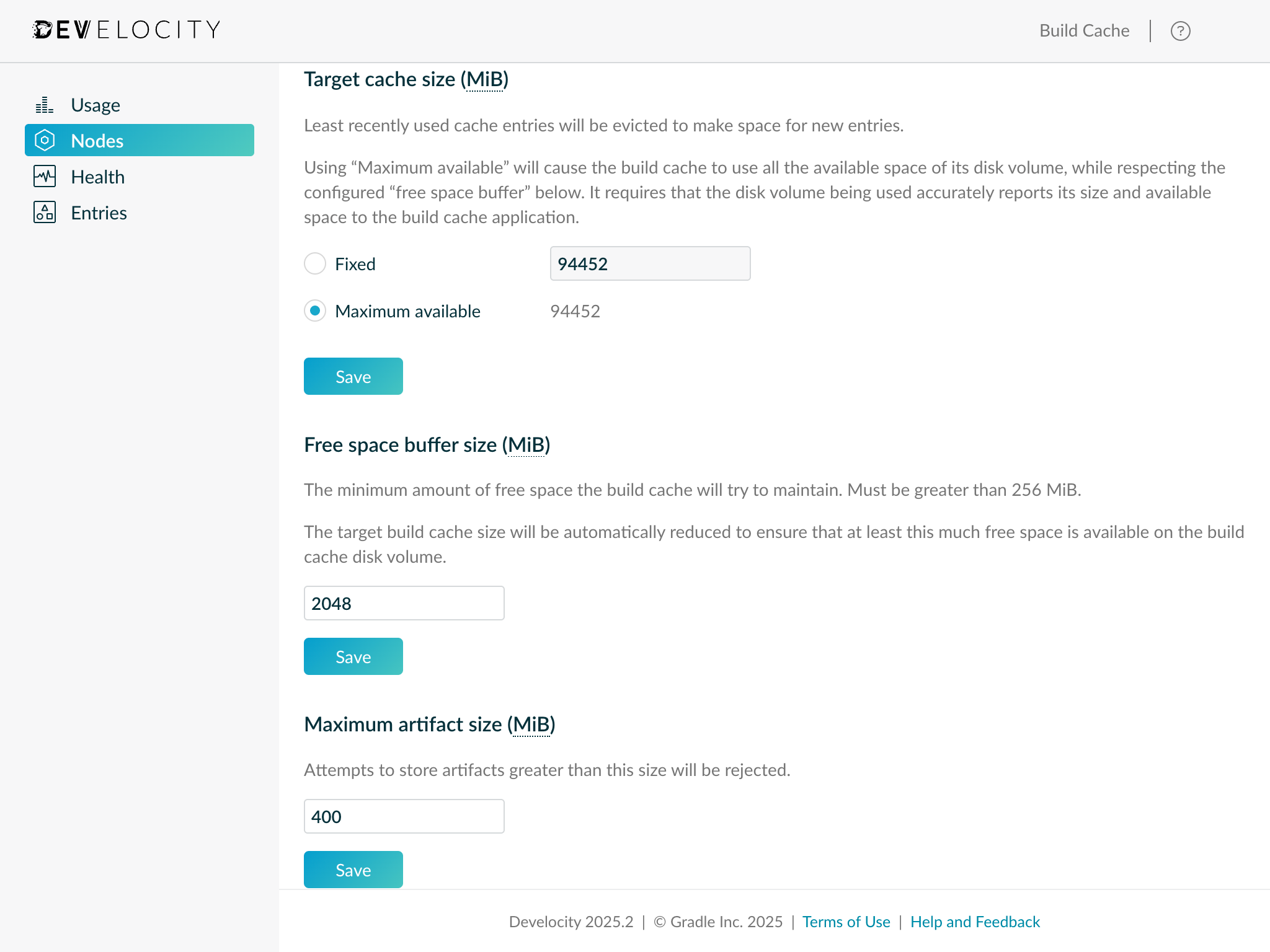The width and height of the screenshot is (1270, 952).
Task: Save the free space buffer size
Action: 353,656
